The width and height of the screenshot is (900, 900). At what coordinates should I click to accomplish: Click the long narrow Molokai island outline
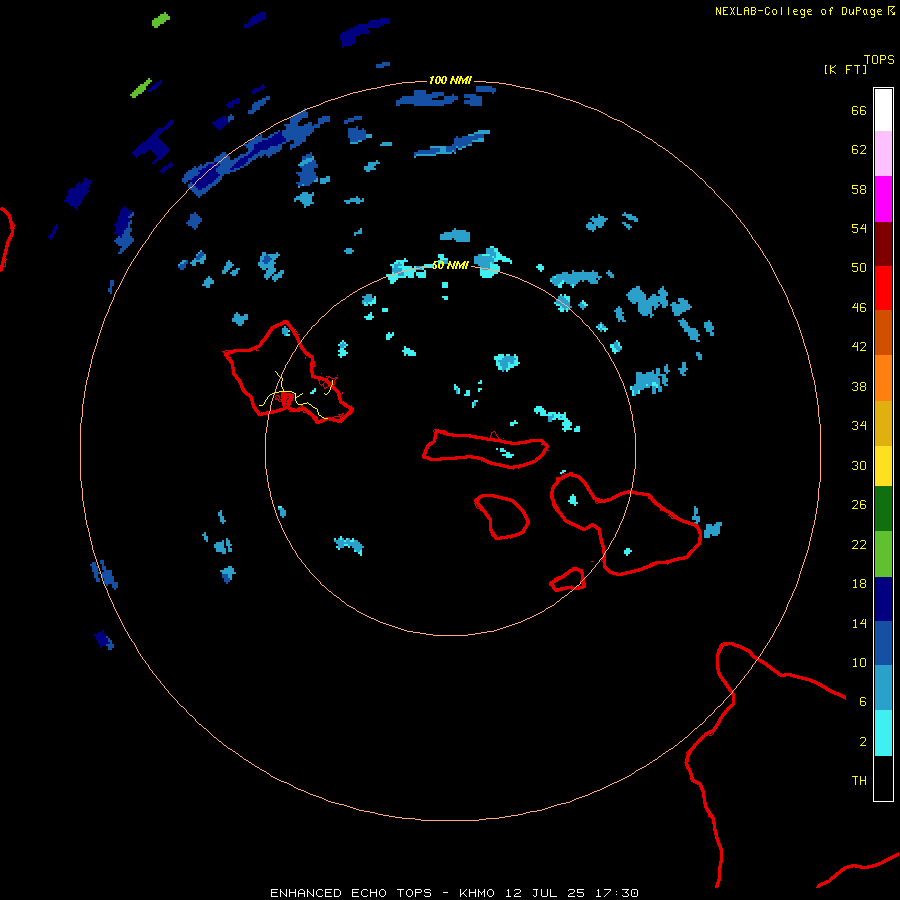pos(486,449)
